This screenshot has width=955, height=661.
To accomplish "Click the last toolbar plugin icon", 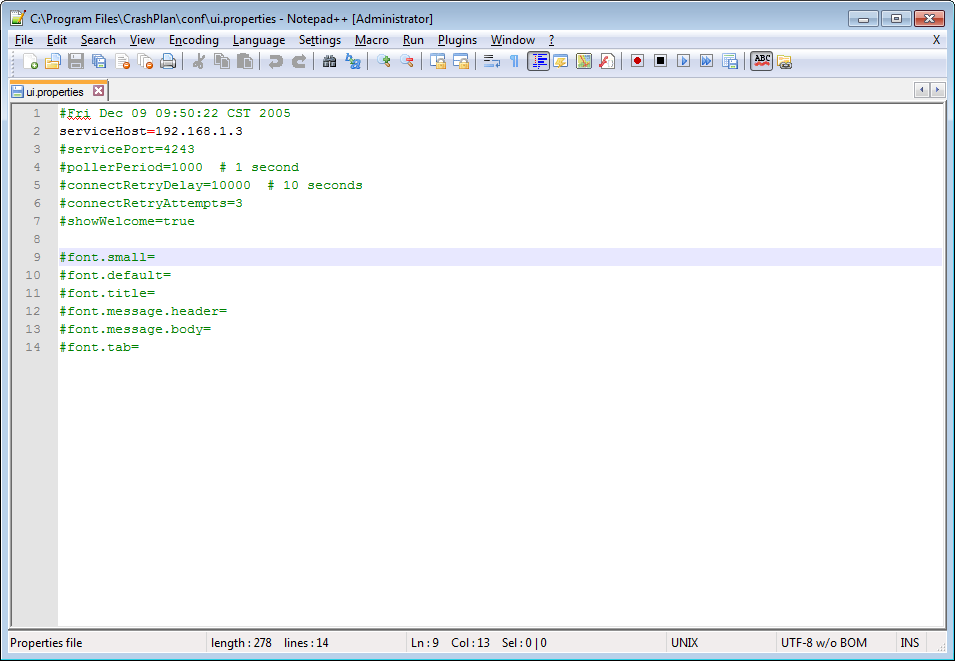I will [x=784, y=62].
